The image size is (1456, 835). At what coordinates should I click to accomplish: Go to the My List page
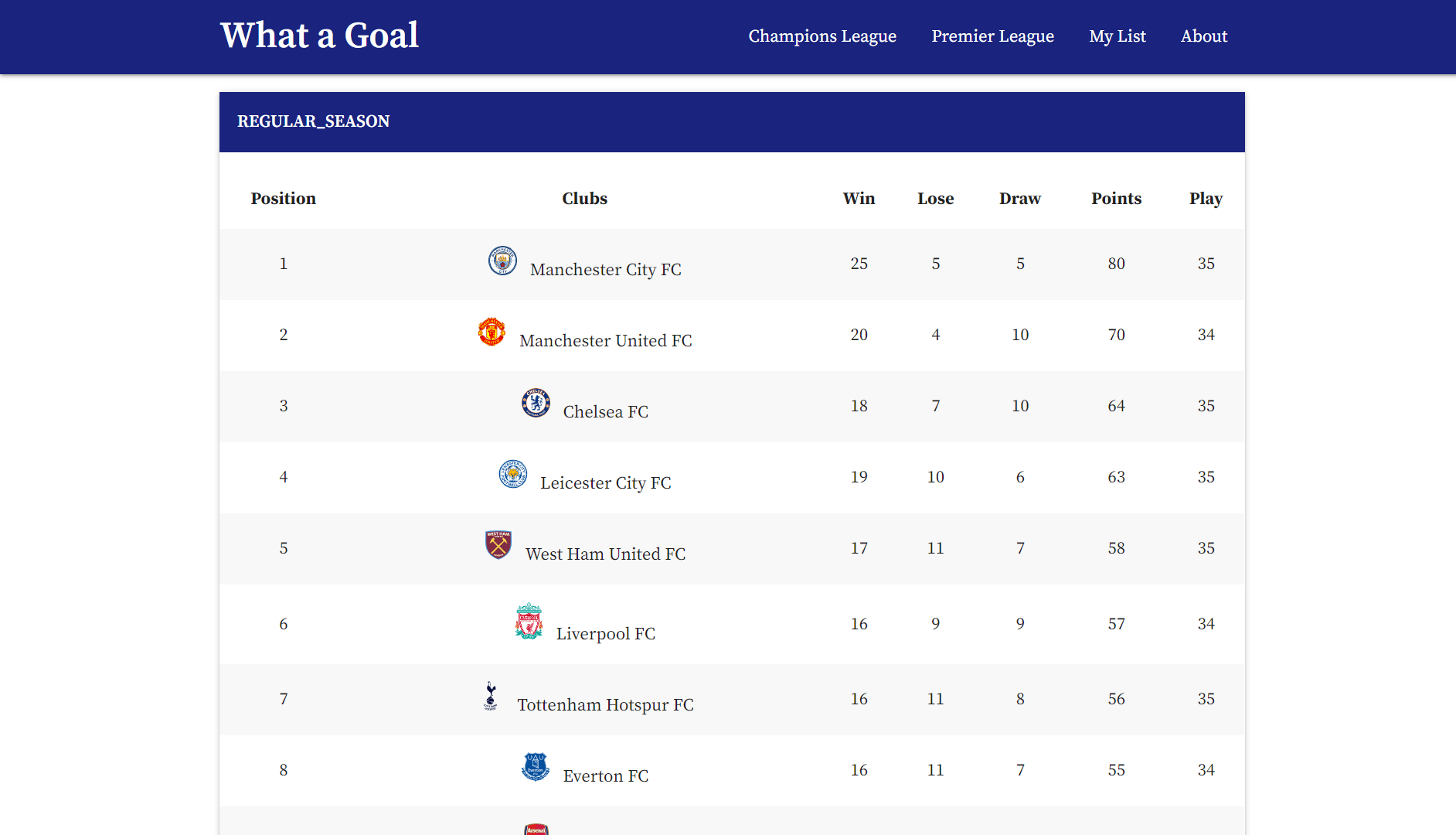tap(1117, 36)
